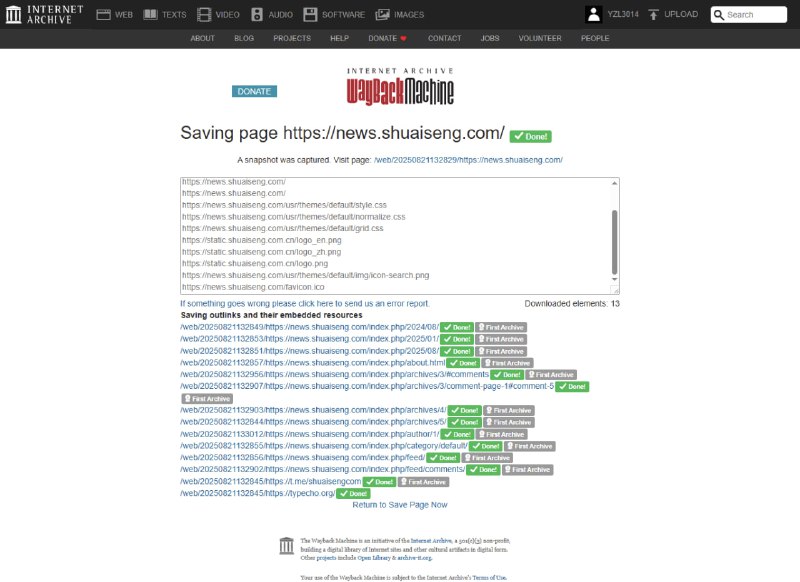The height and width of the screenshot is (582, 800).
Task: Open the Audio speaker icon
Action: click(x=257, y=15)
